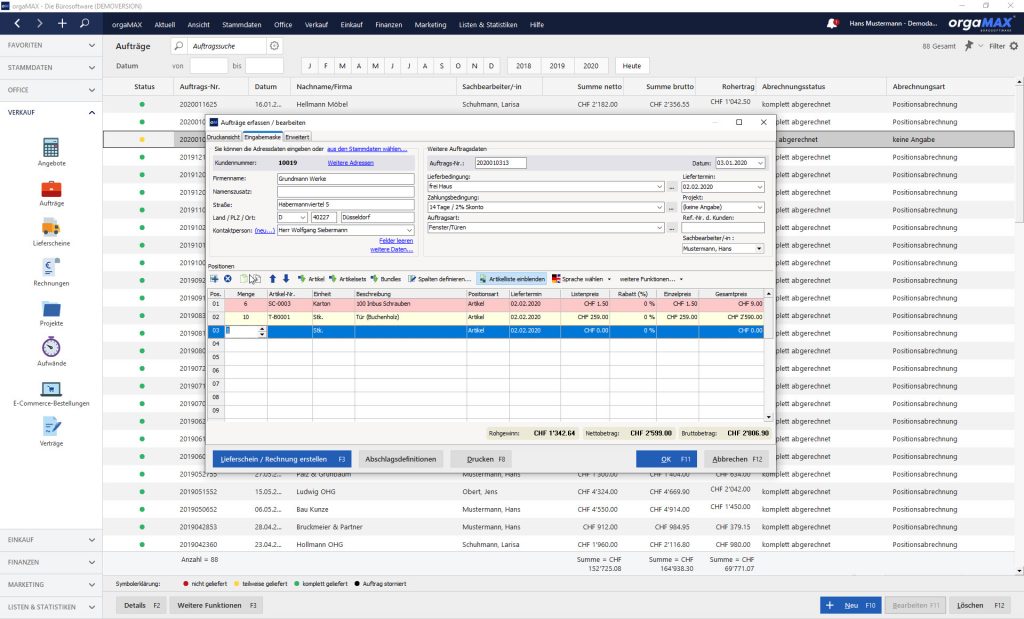Open the Aufträge module icon in sidebar
The width and height of the screenshot is (1024, 619).
point(51,189)
